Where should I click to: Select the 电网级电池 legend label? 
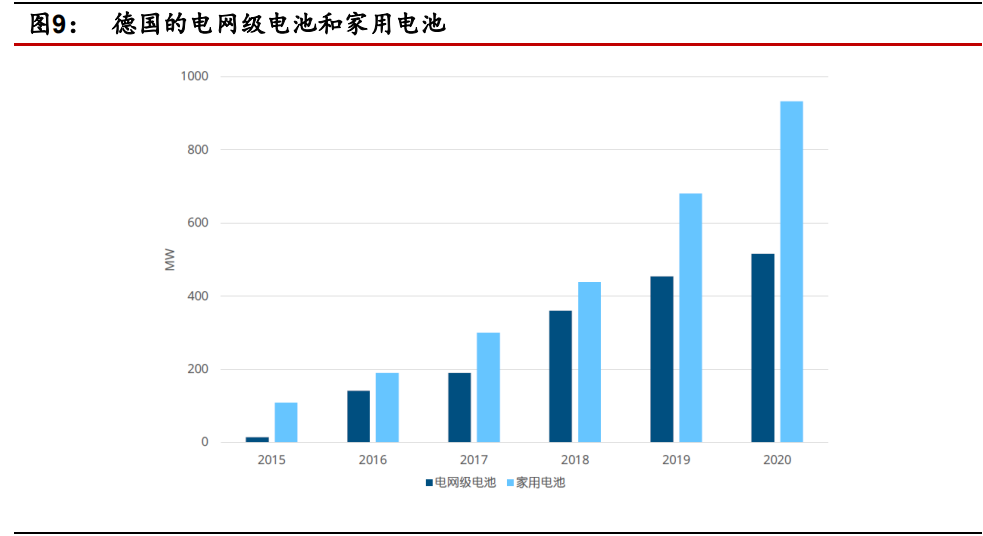465,483
